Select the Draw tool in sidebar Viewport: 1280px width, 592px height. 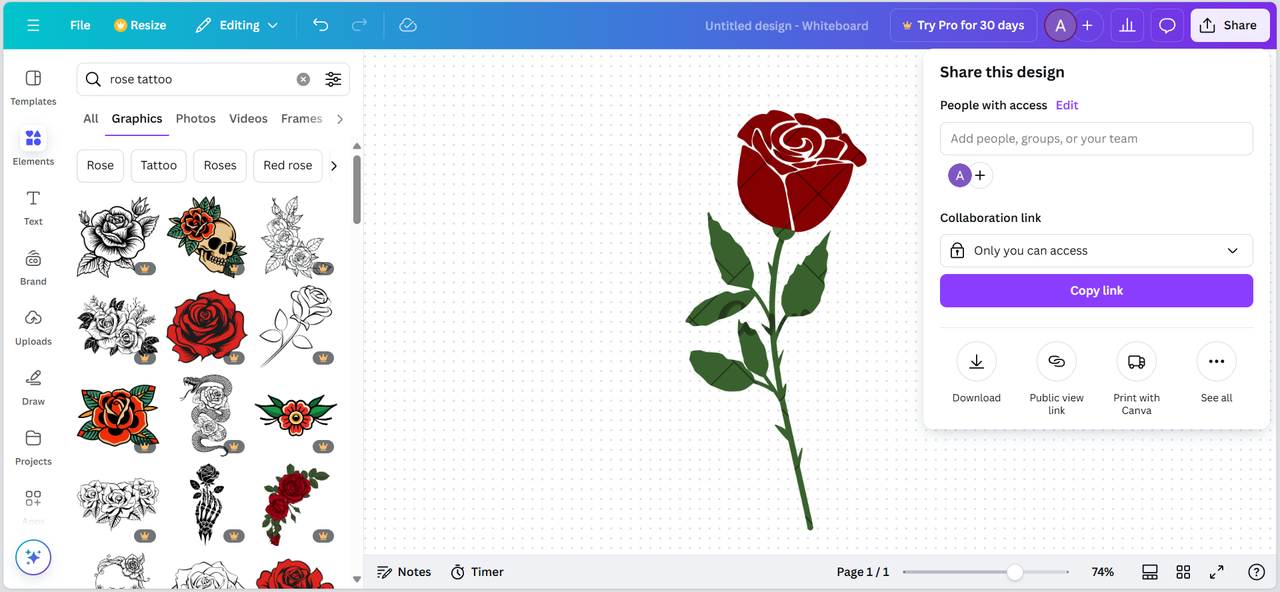click(33, 387)
